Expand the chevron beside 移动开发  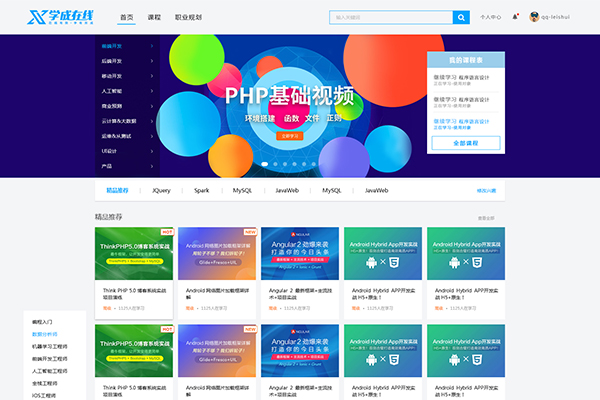(152, 76)
